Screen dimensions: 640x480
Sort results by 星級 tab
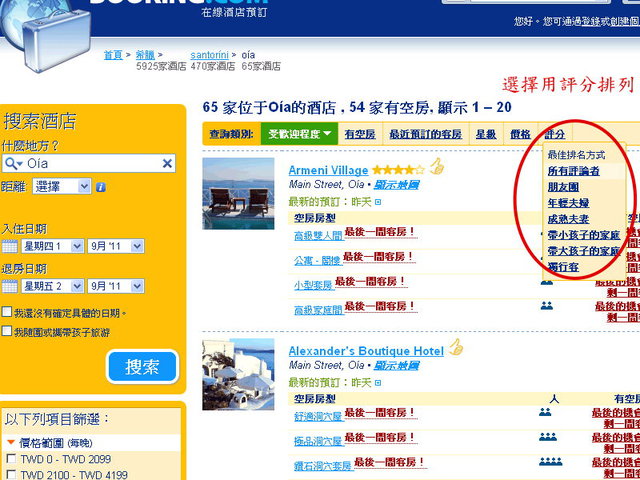(x=485, y=134)
